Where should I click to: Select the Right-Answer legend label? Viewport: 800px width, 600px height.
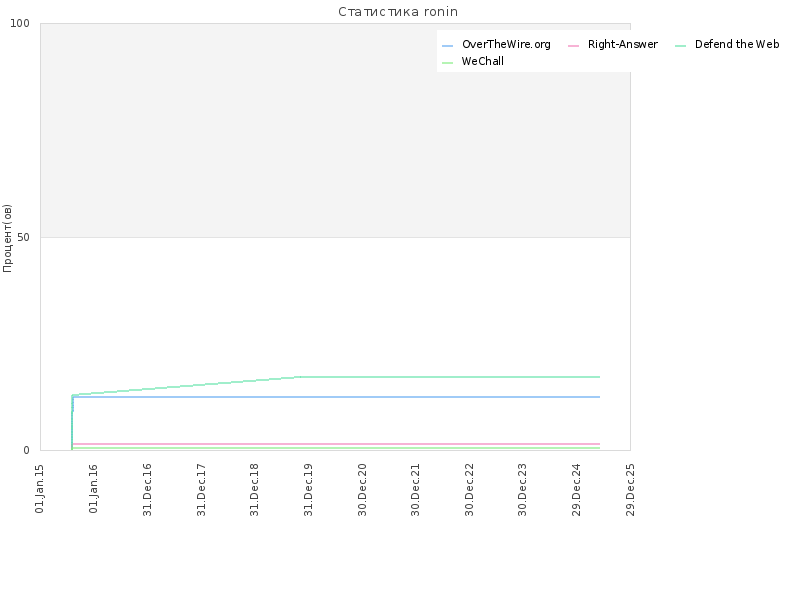coord(622,44)
